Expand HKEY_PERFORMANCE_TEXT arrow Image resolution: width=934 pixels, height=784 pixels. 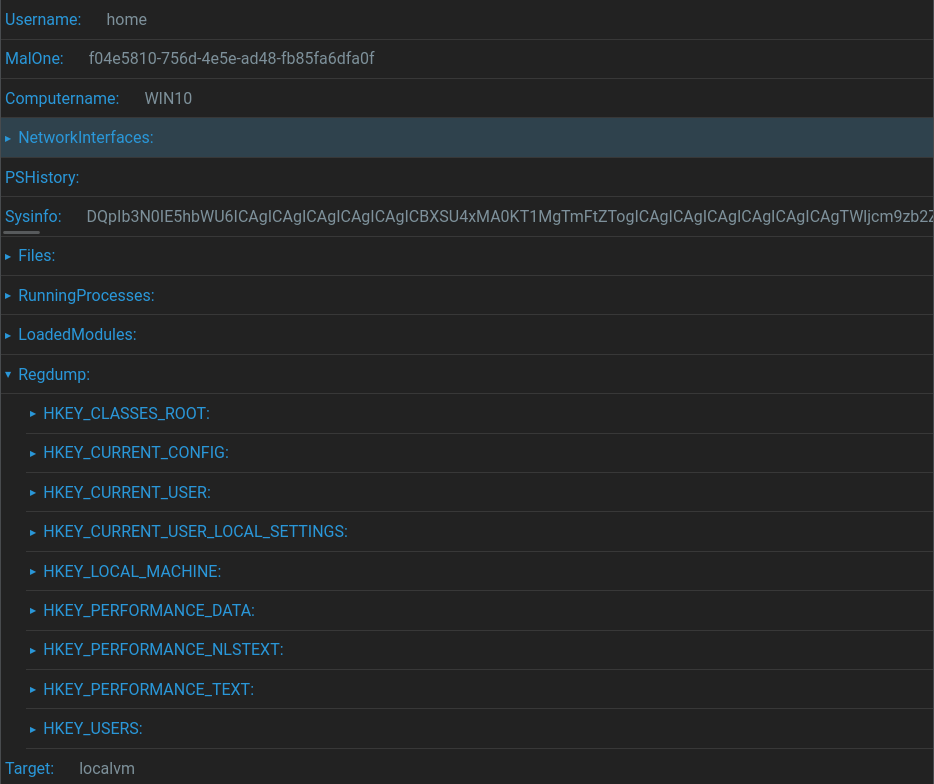[33, 690]
